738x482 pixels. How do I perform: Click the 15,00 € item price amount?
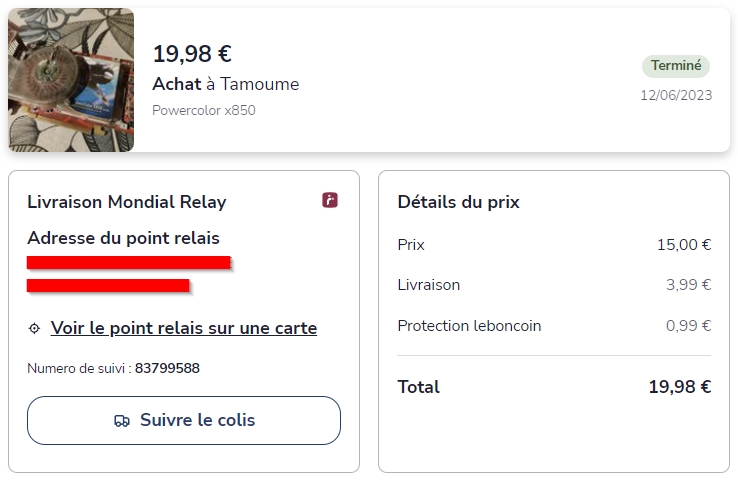pos(684,245)
